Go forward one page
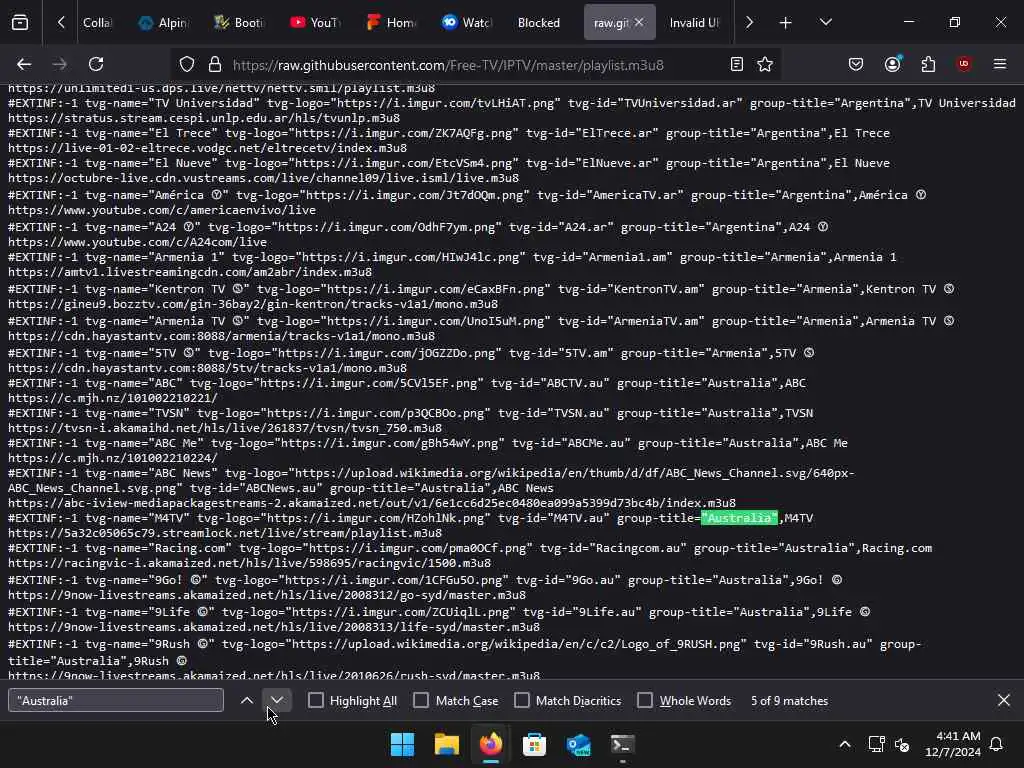 click(x=59, y=64)
